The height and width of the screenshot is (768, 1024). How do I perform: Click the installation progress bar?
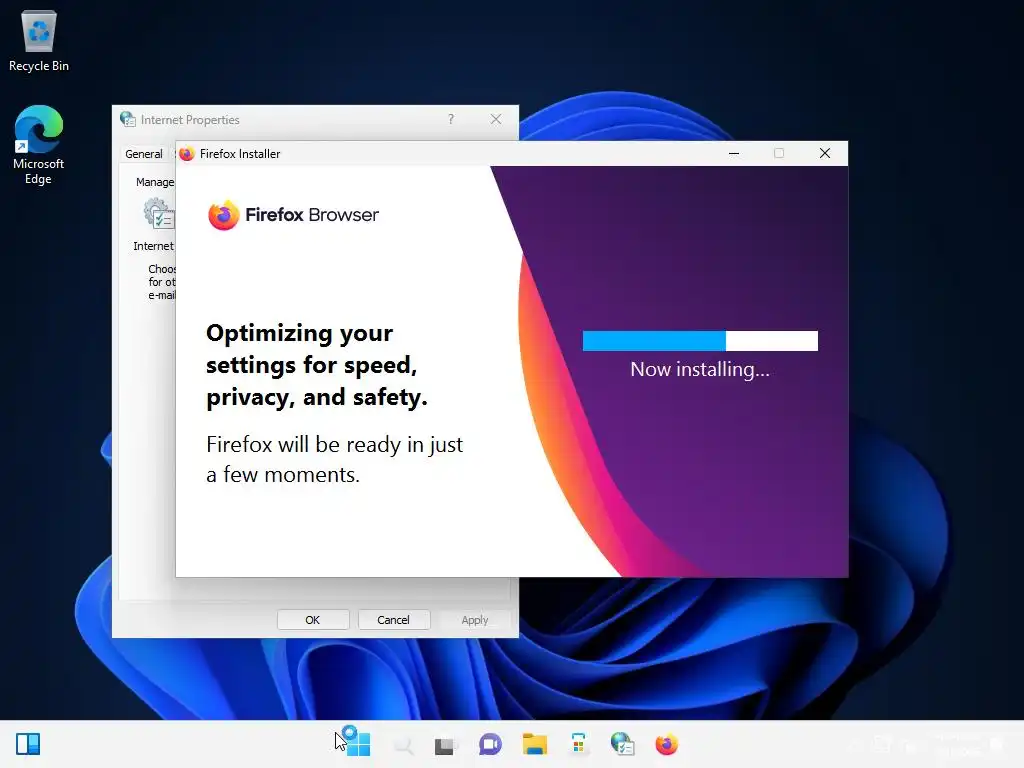coord(700,341)
